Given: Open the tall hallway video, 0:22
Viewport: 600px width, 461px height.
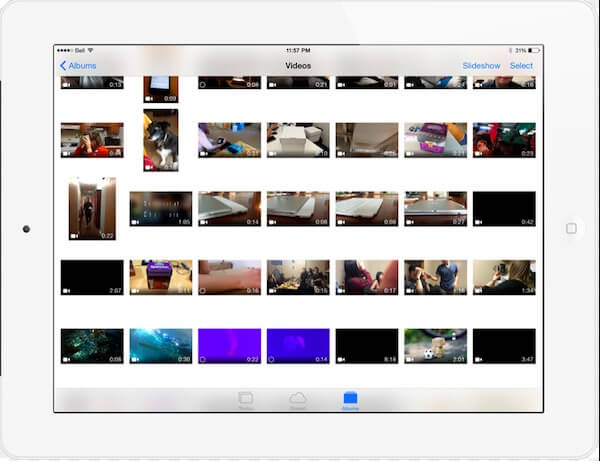Looking at the screenshot, I should [x=92, y=209].
